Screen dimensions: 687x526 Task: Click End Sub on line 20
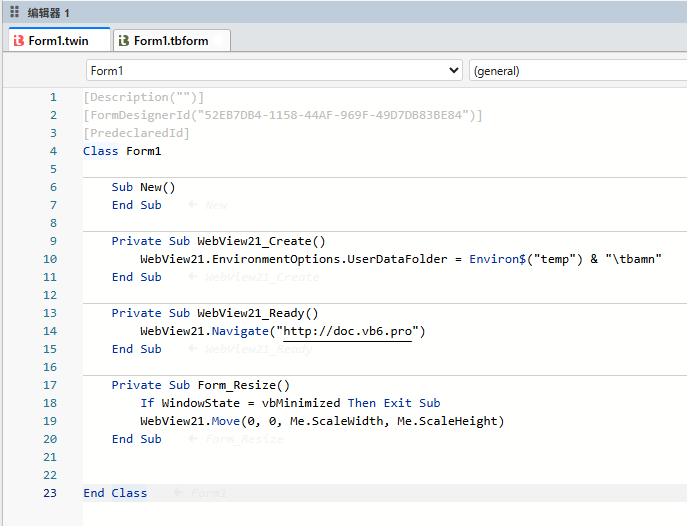[x=137, y=439]
